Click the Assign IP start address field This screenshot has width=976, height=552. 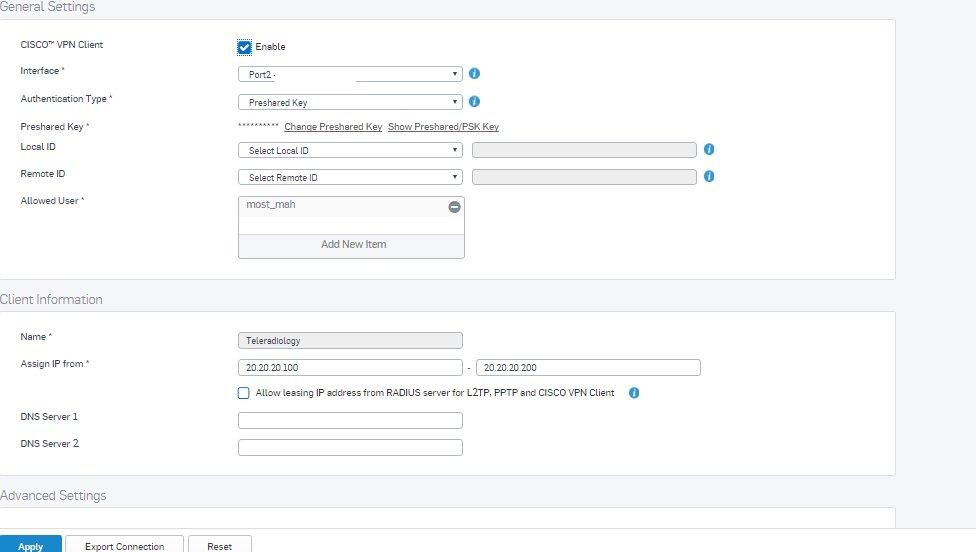pos(350,368)
